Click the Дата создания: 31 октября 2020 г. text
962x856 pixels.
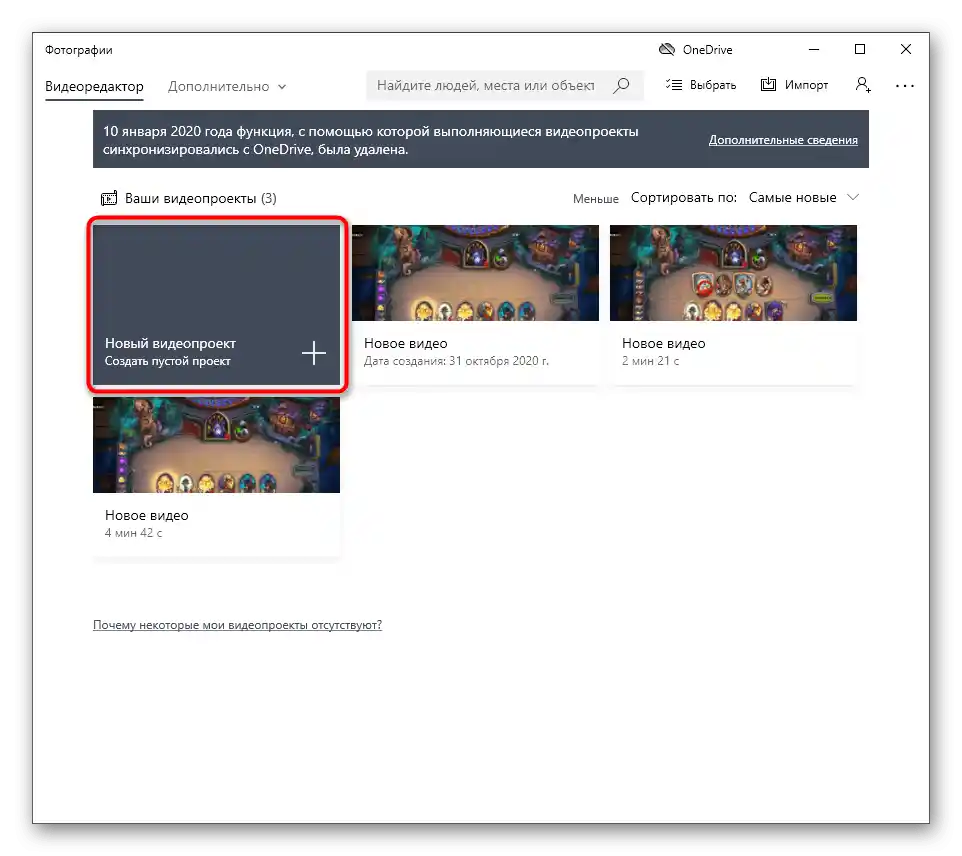pyautogui.click(x=456, y=361)
